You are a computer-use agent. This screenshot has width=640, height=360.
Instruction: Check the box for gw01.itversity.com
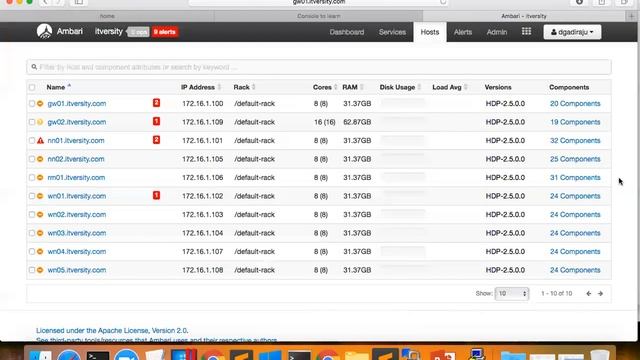[32, 104]
